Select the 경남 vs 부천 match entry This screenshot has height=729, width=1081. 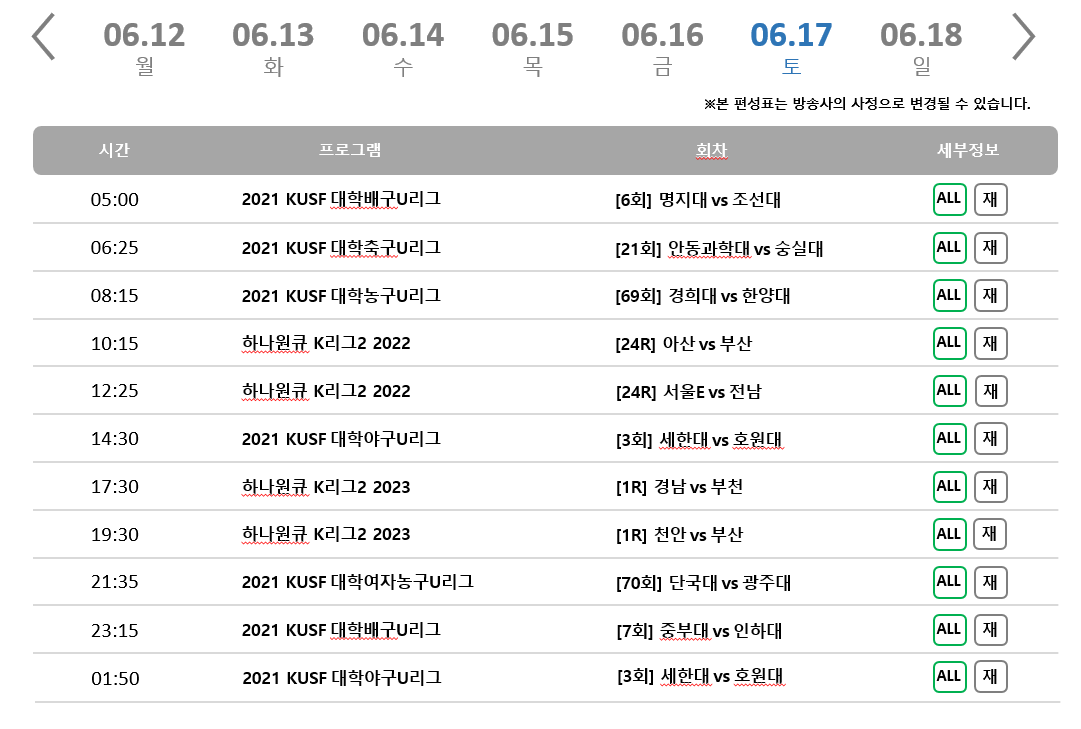click(679, 487)
